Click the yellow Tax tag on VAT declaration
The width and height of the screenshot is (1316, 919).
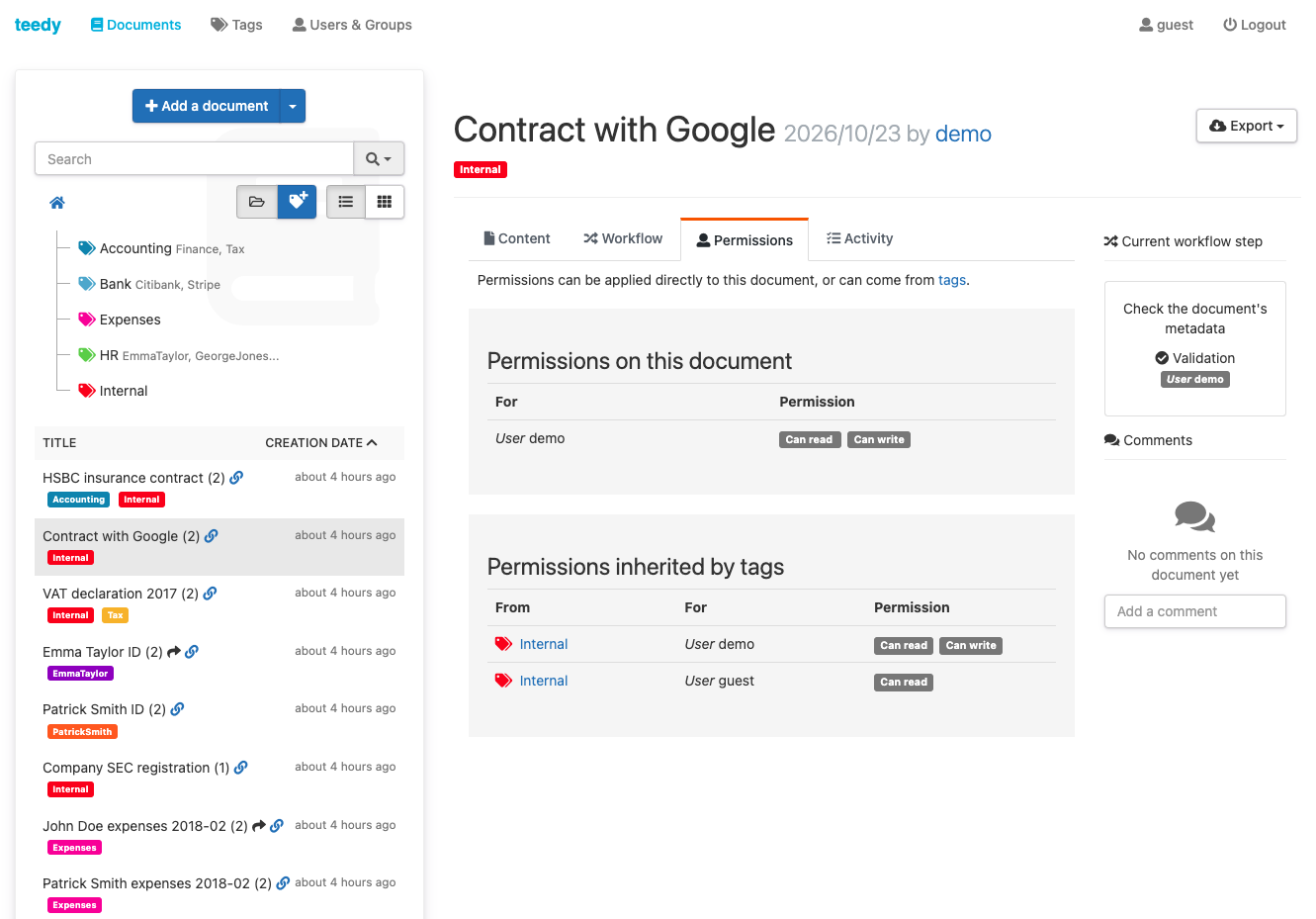tap(116, 615)
